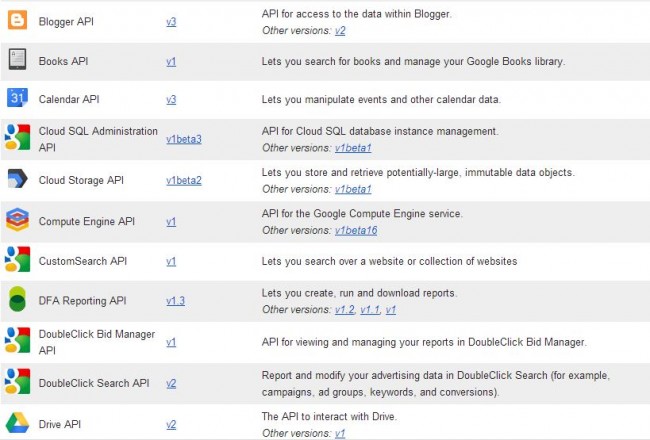This screenshot has height=440, width=650.
Task: Click 'Lets you search for books' description
Action: tap(413, 61)
